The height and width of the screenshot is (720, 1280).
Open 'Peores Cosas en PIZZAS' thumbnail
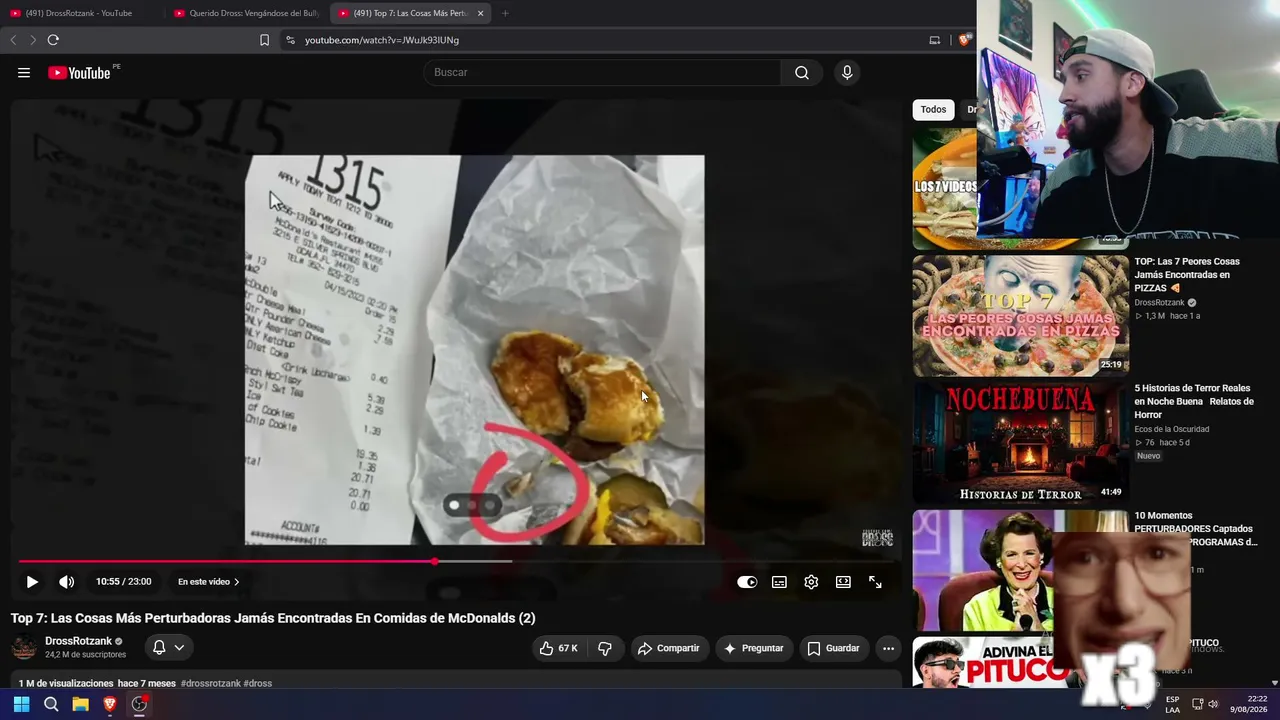pyautogui.click(x=1020, y=315)
